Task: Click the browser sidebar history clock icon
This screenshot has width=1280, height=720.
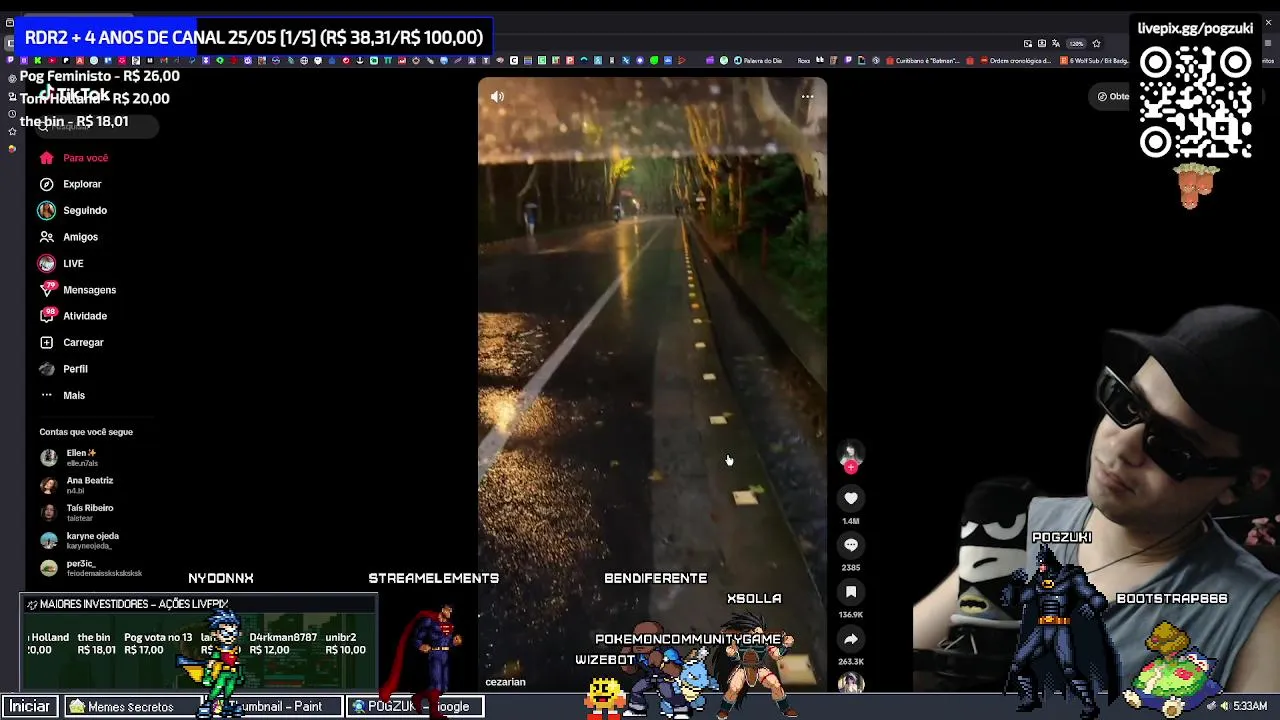Action: pyautogui.click(x=12, y=113)
